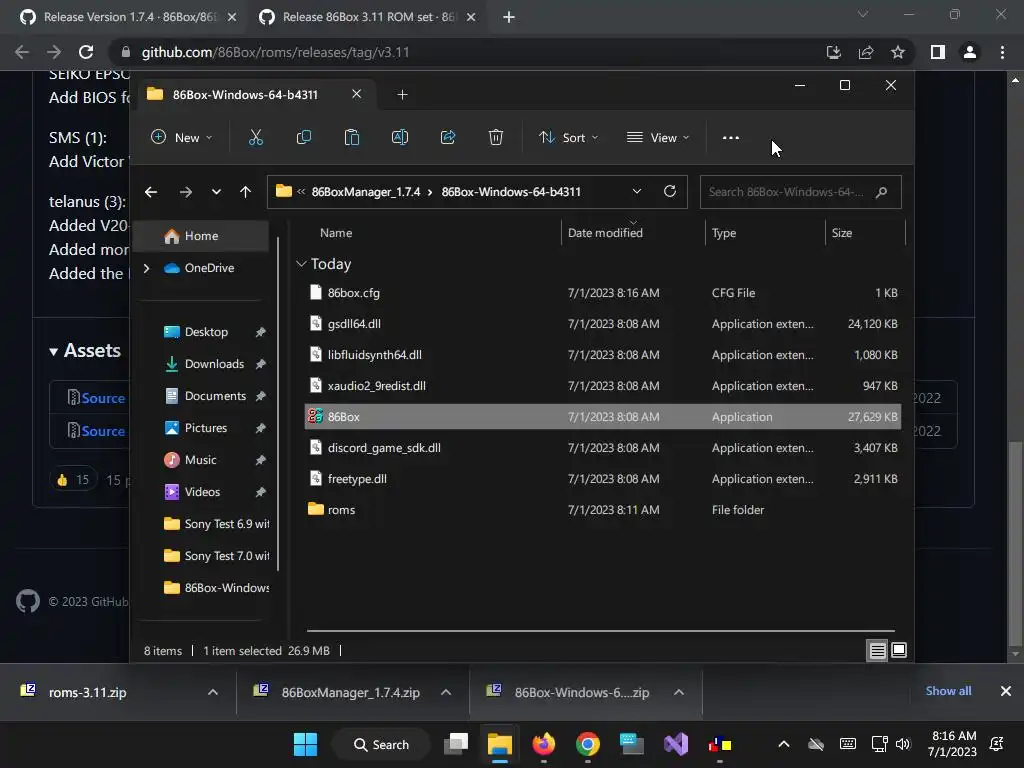Image resolution: width=1024 pixels, height=768 pixels.
Task: Open Chrome profile avatar menu
Action: coord(970,52)
